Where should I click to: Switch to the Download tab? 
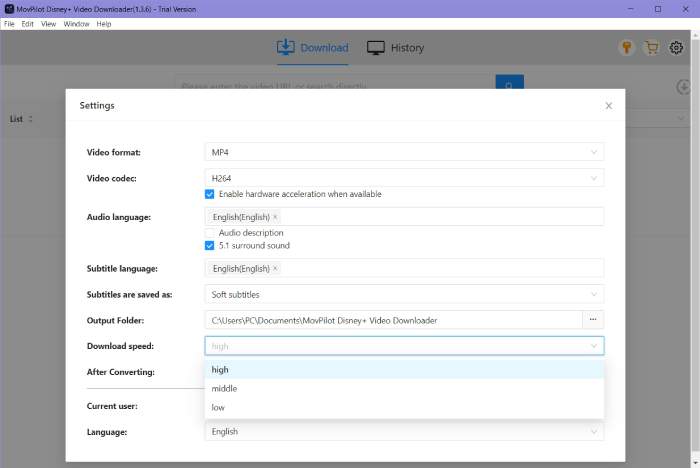pyautogui.click(x=312, y=48)
